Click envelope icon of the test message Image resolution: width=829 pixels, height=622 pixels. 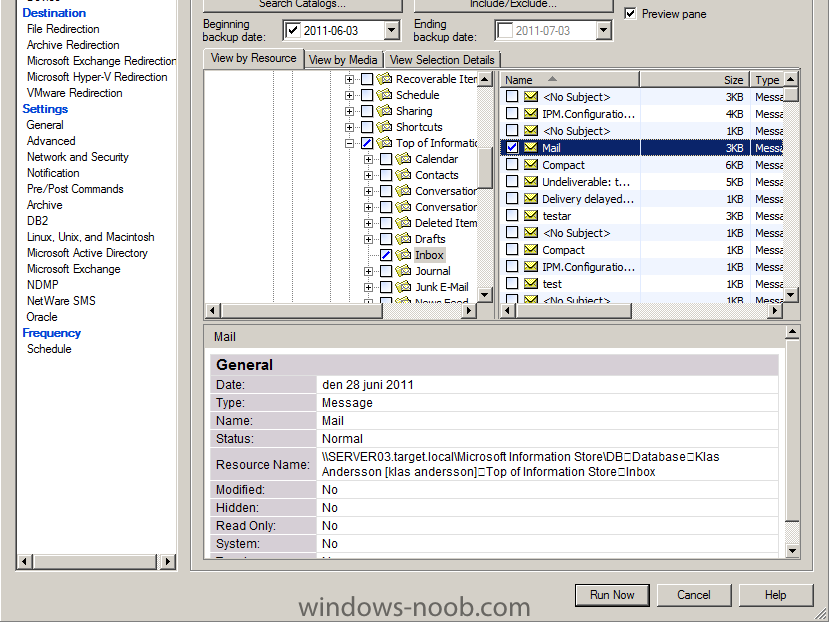click(x=531, y=284)
